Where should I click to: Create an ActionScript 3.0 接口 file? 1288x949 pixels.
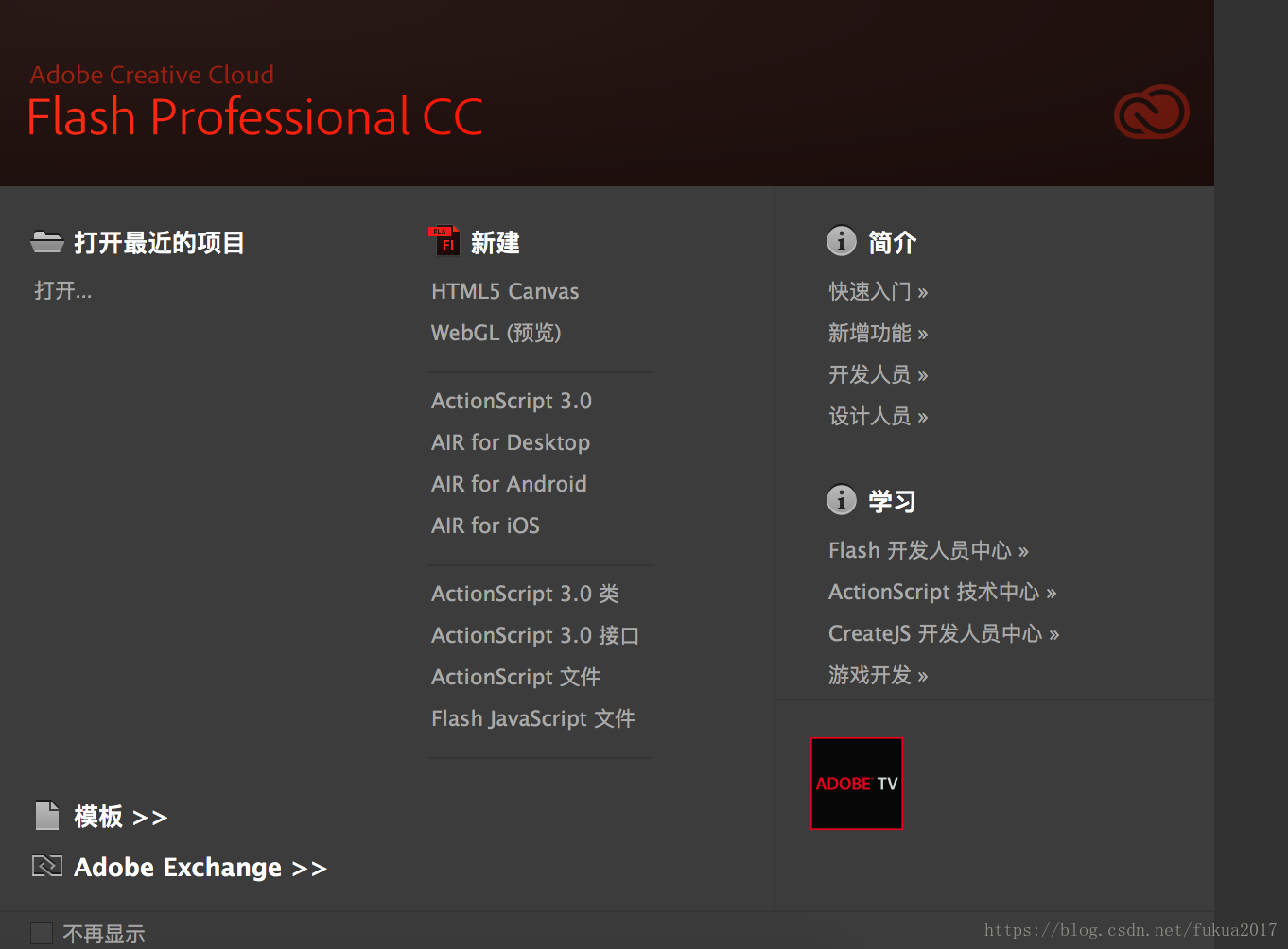point(535,635)
